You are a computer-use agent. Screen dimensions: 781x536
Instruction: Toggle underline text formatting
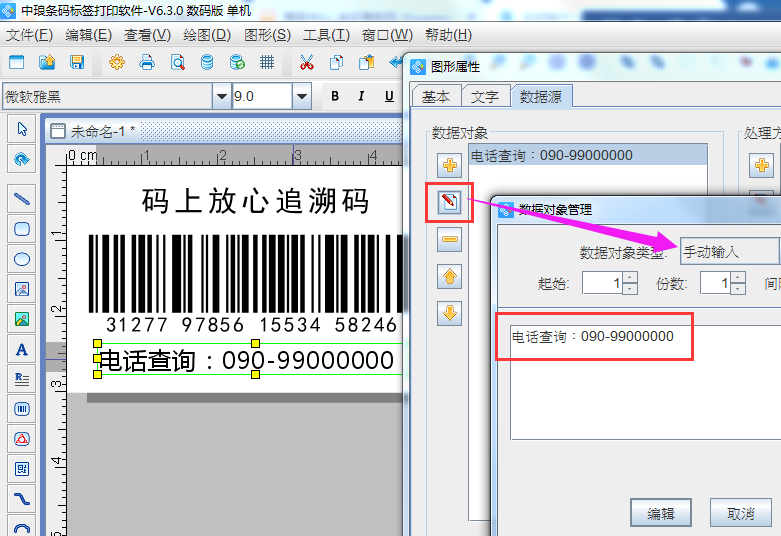[389, 97]
